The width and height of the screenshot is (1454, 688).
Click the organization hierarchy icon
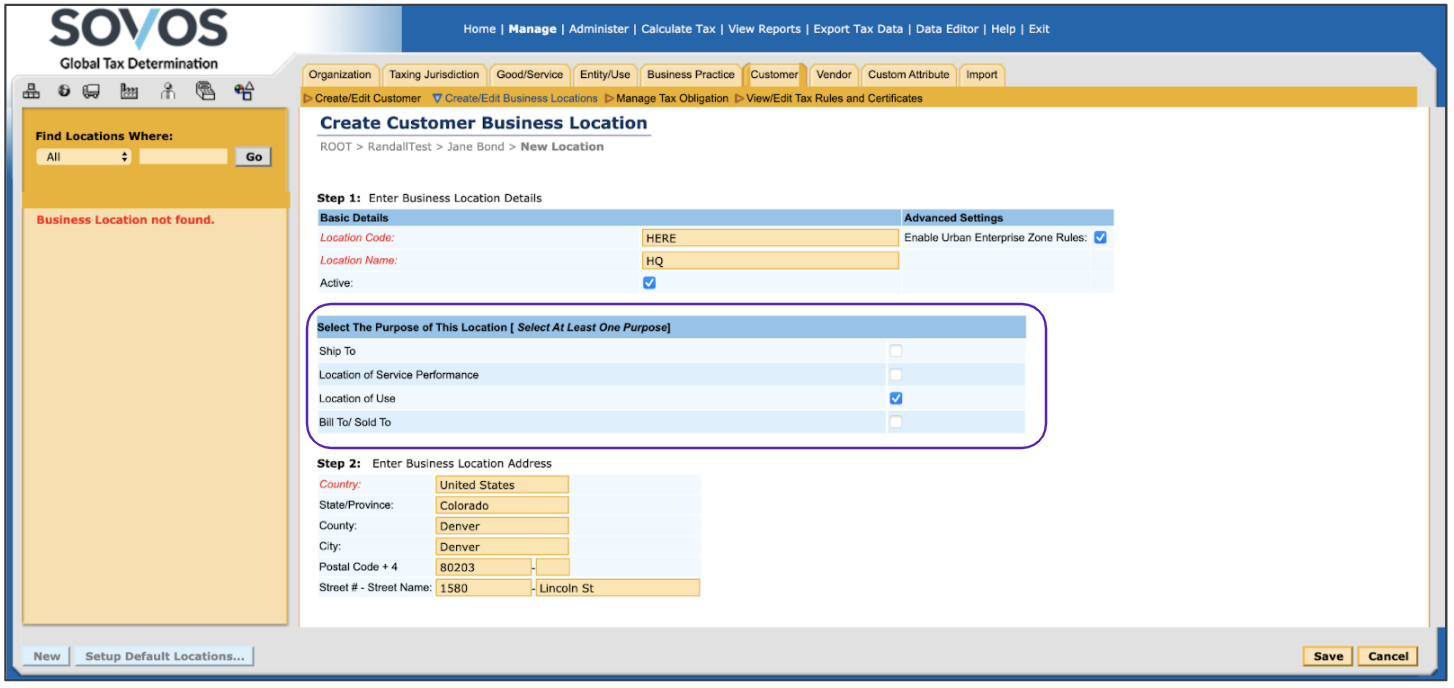(31, 92)
